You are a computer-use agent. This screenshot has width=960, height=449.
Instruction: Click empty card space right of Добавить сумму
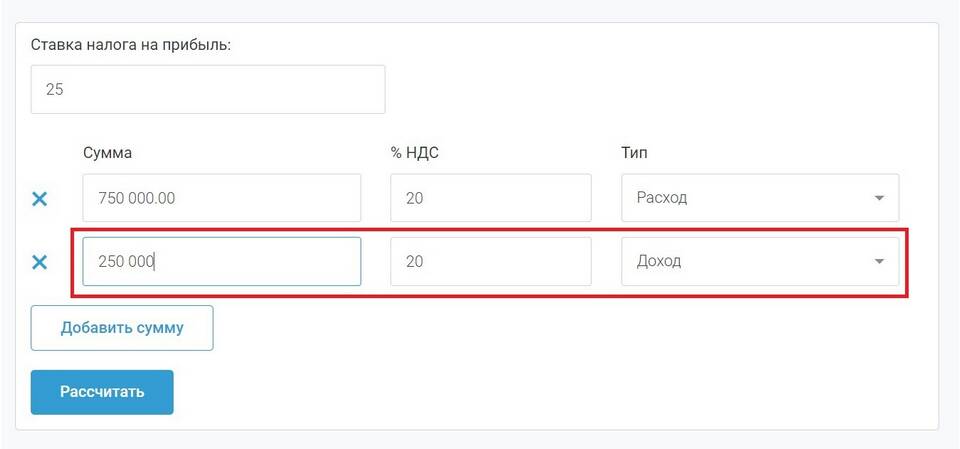pyautogui.click(x=551, y=328)
